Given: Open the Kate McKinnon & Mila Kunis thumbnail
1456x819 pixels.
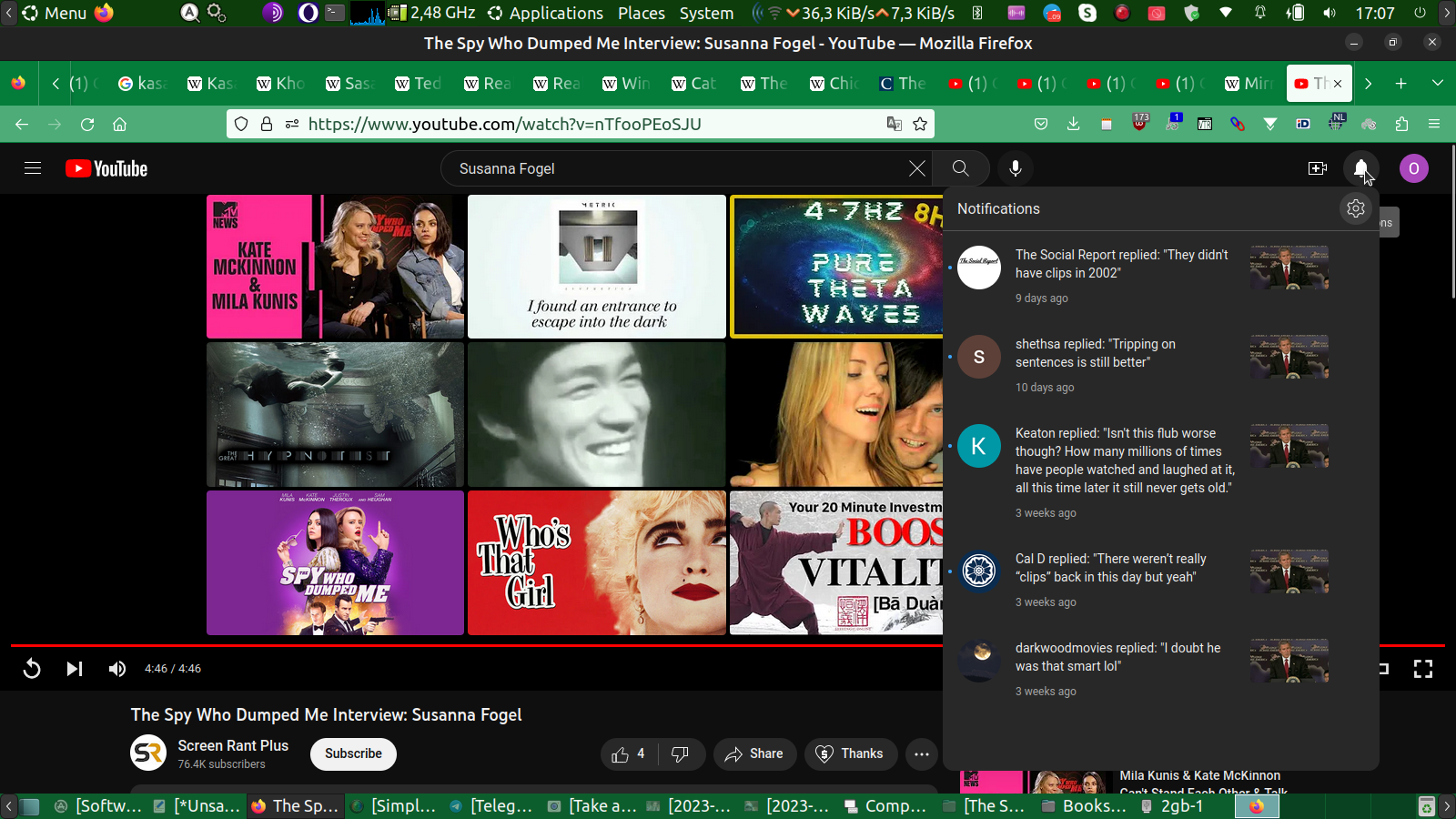Looking at the screenshot, I should pyautogui.click(x=335, y=267).
